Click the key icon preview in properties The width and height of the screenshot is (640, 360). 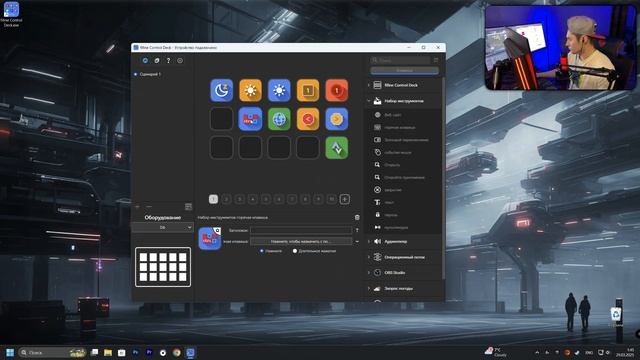pos(210,238)
